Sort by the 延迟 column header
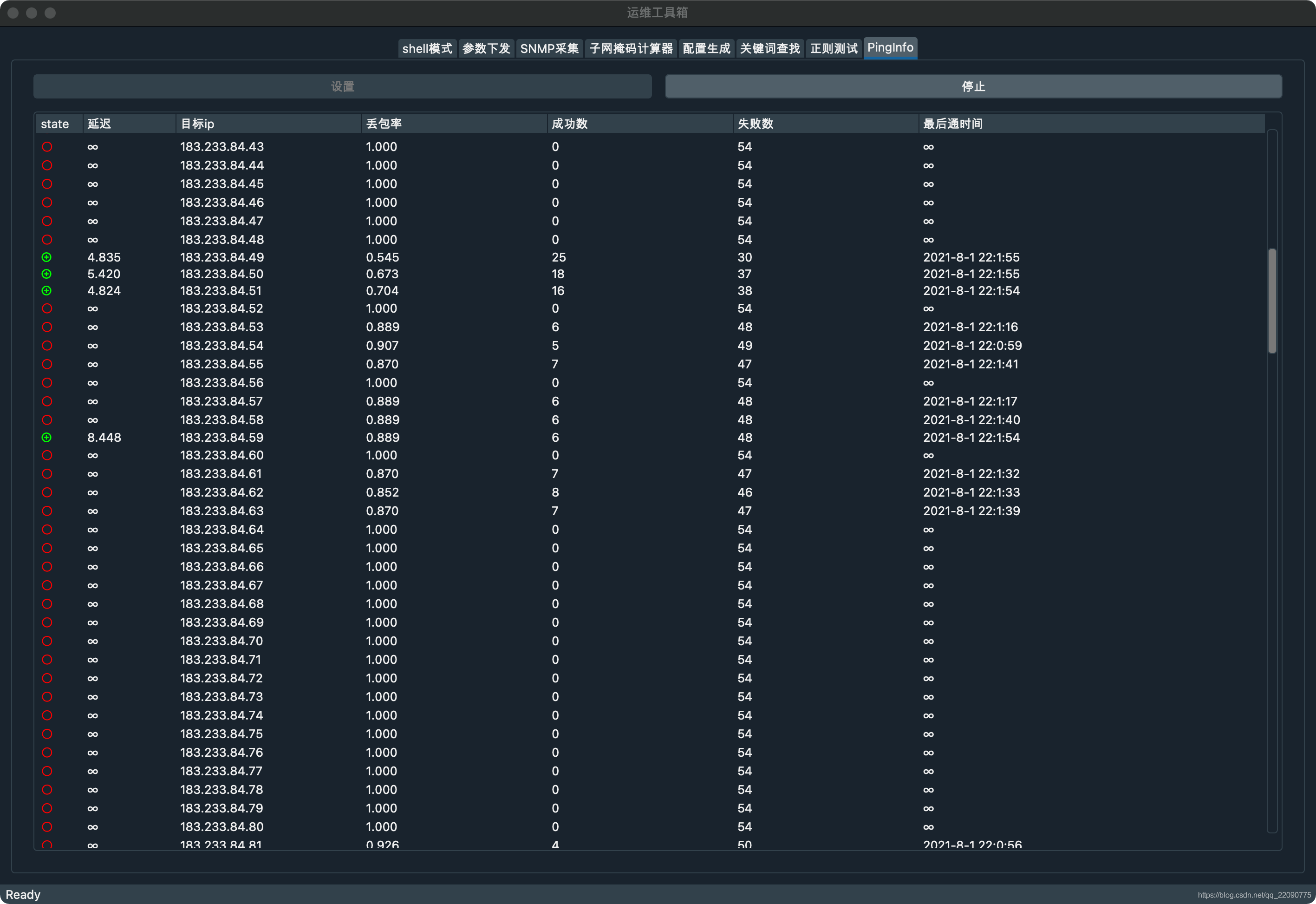Screen dimensions: 1316x904 (129, 124)
